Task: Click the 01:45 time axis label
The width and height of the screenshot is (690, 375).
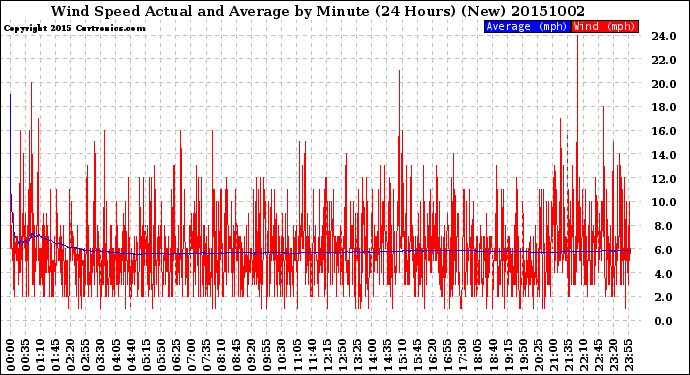Action: (x=56, y=355)
